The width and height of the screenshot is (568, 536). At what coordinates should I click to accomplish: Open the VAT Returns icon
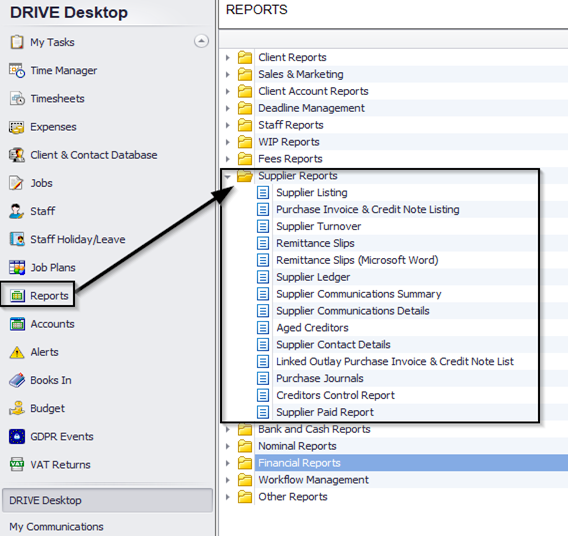[x=17, y=465]
